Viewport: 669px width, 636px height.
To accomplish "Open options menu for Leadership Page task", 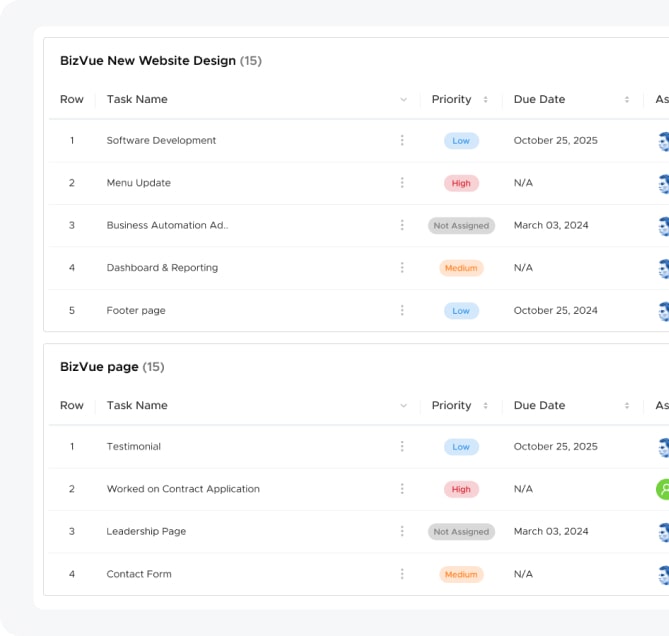I will [x=402, y=532].
